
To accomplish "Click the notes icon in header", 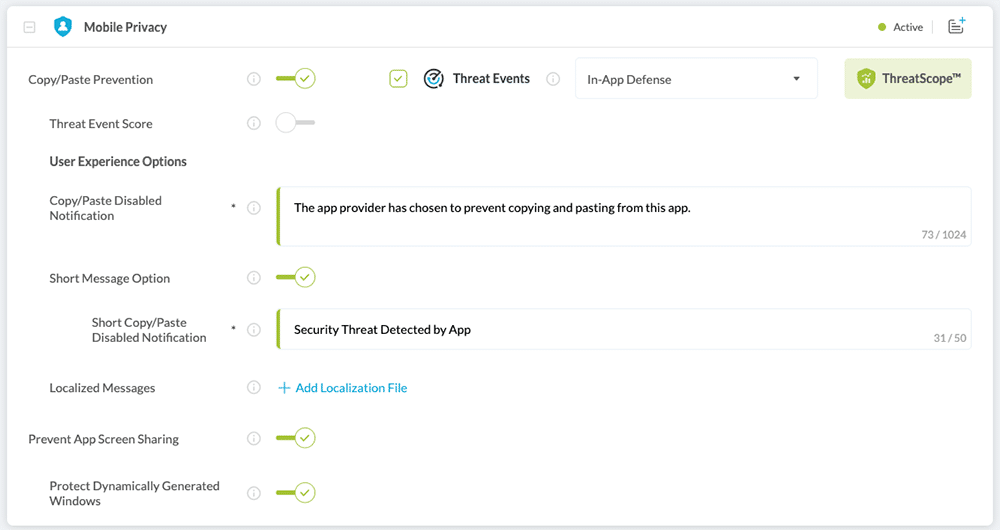I will pyautogui.click(x=956, y=27).
